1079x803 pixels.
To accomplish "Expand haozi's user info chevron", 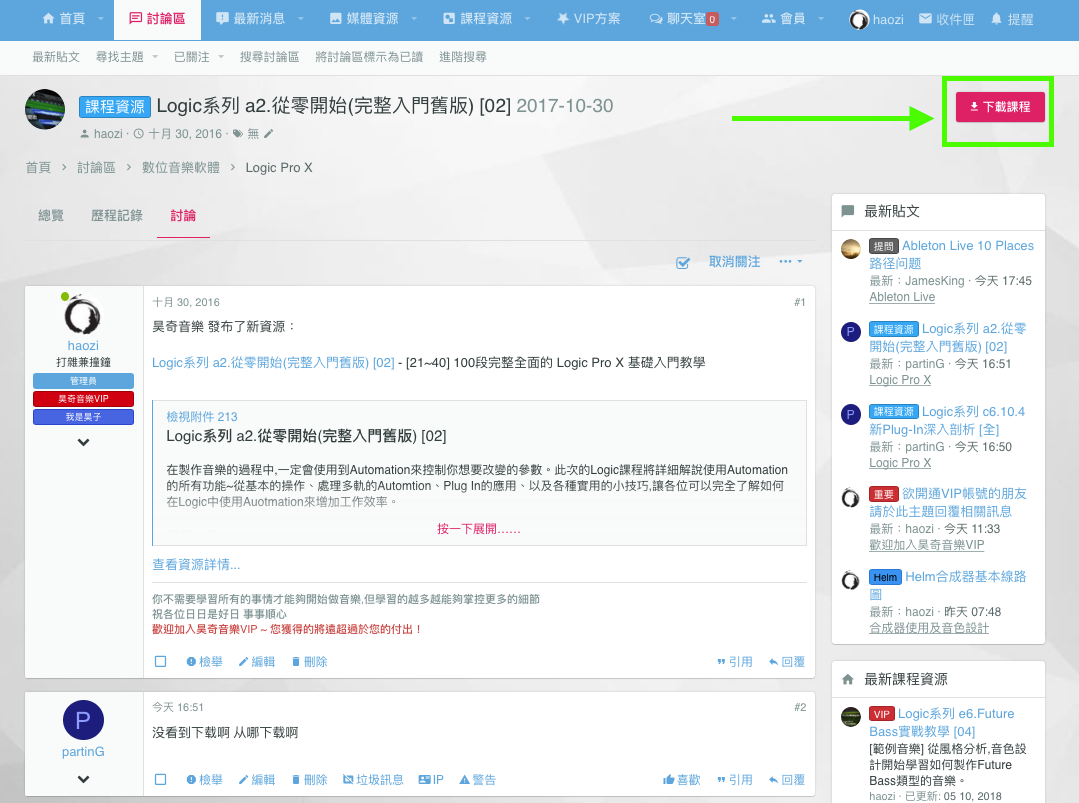I will tap(83, 442).
